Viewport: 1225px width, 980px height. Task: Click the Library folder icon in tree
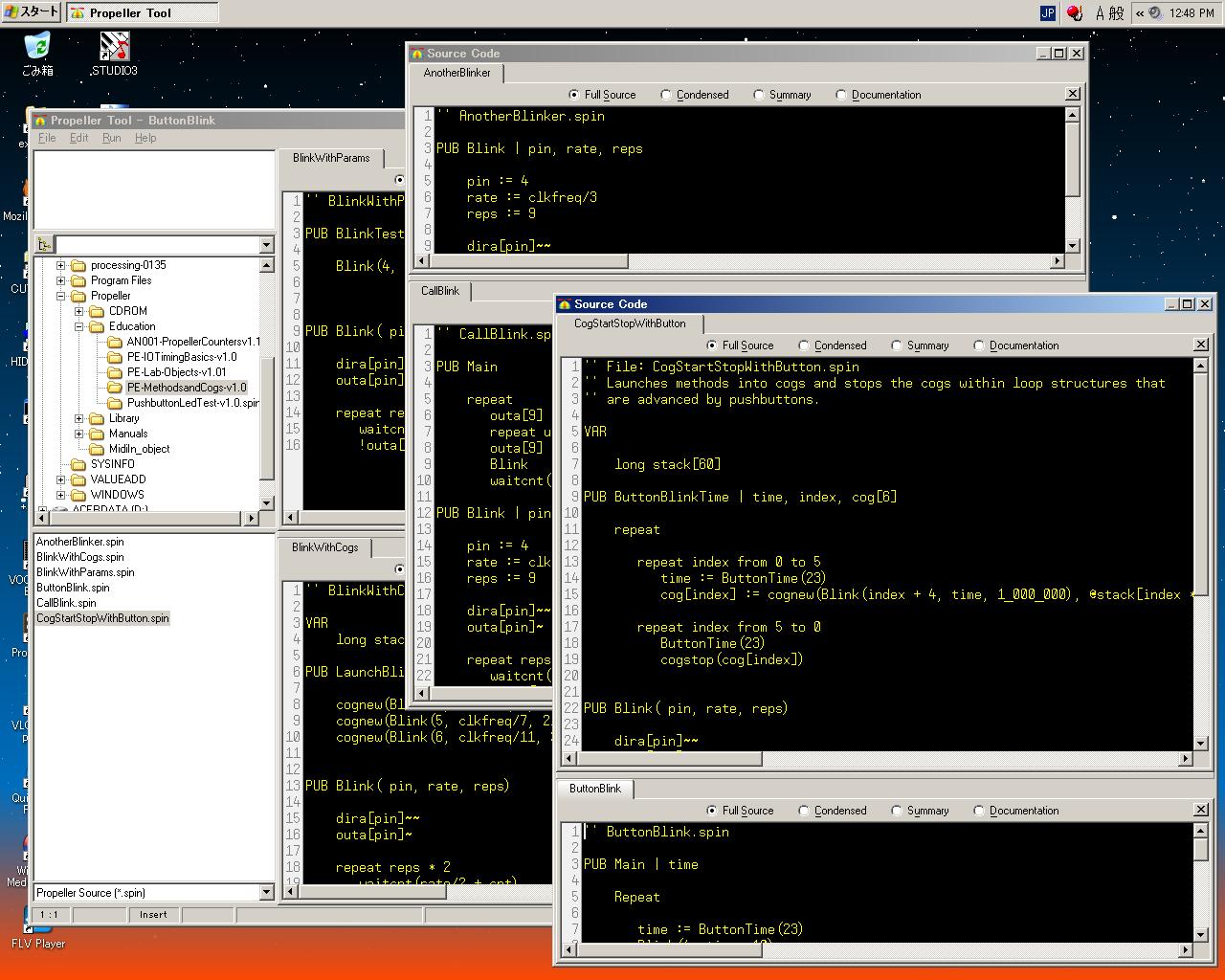pos(97,418)
